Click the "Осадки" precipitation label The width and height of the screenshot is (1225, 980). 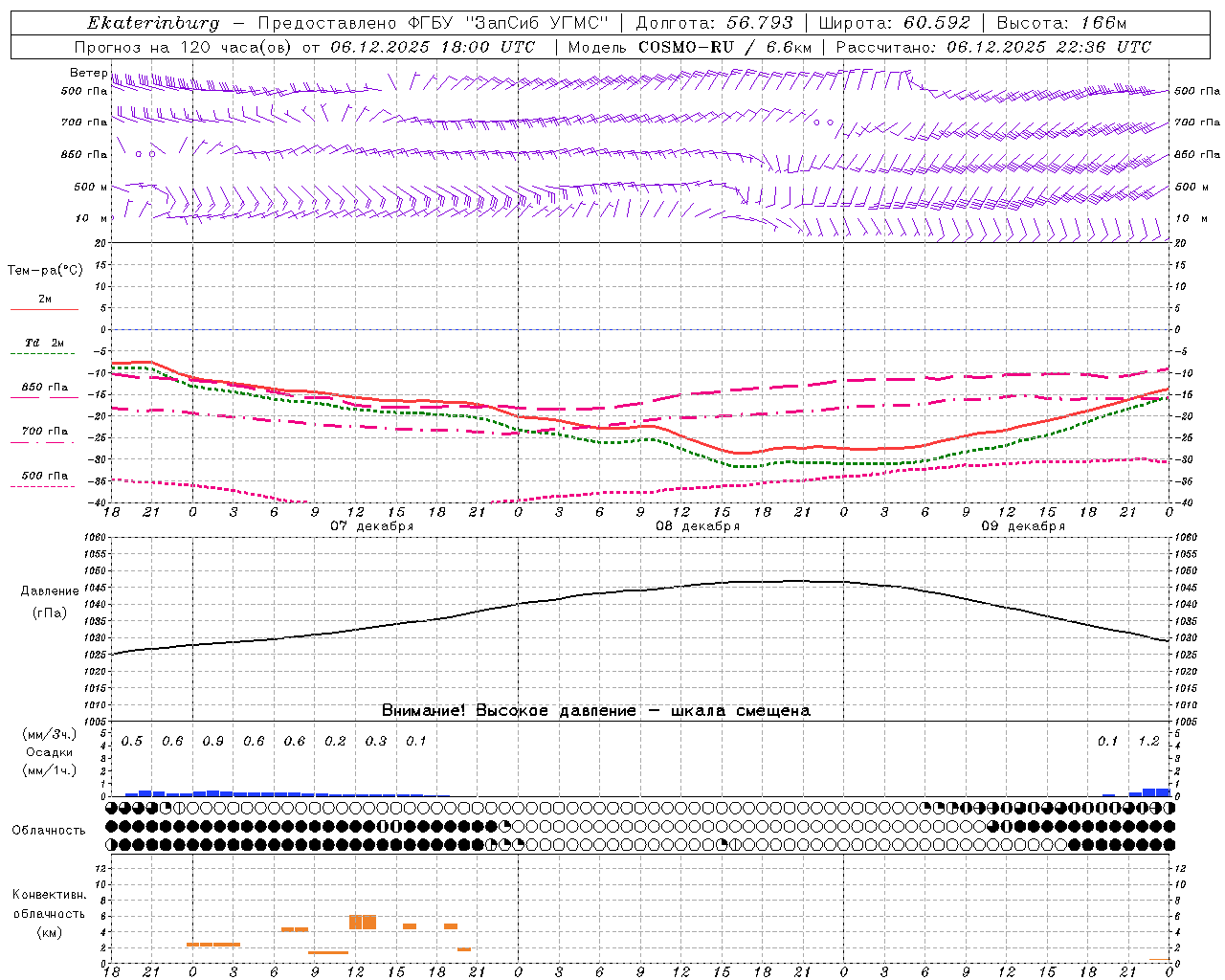tap(50, 752)
